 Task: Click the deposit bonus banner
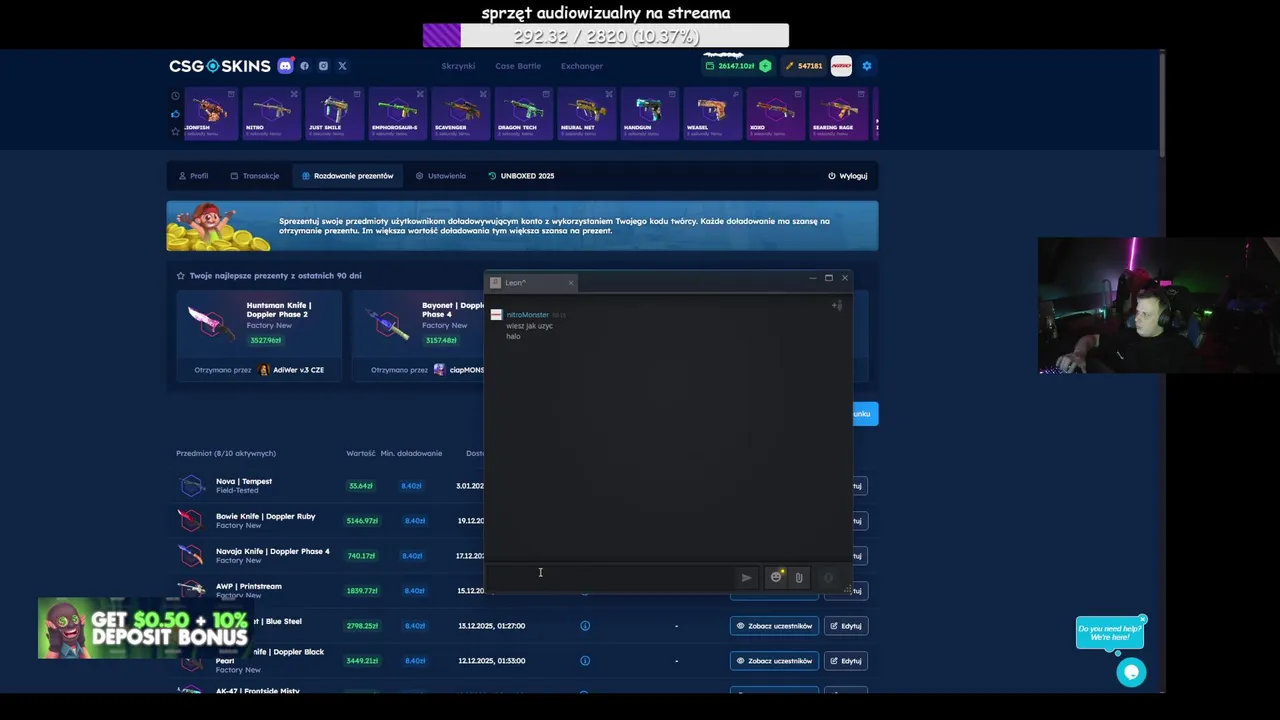coord(144,628)
